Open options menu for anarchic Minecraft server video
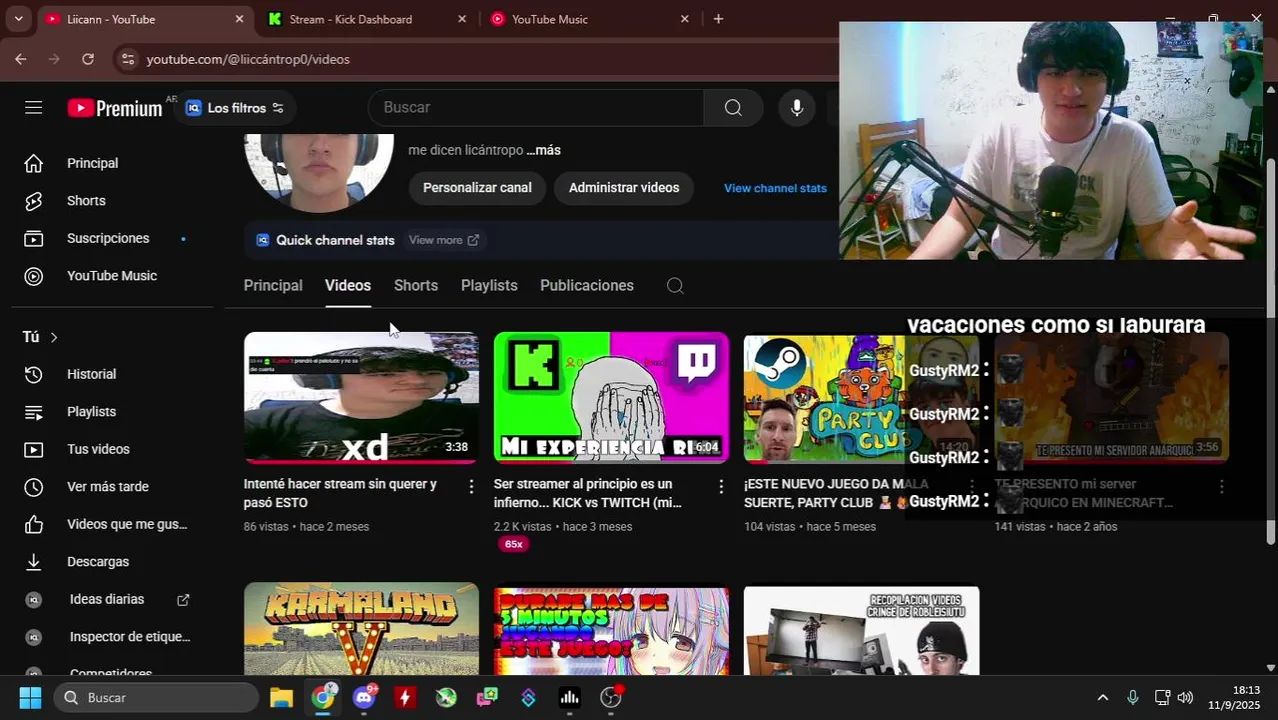Viewport: 1278px width, 720px height. [x=1221, y=486]
